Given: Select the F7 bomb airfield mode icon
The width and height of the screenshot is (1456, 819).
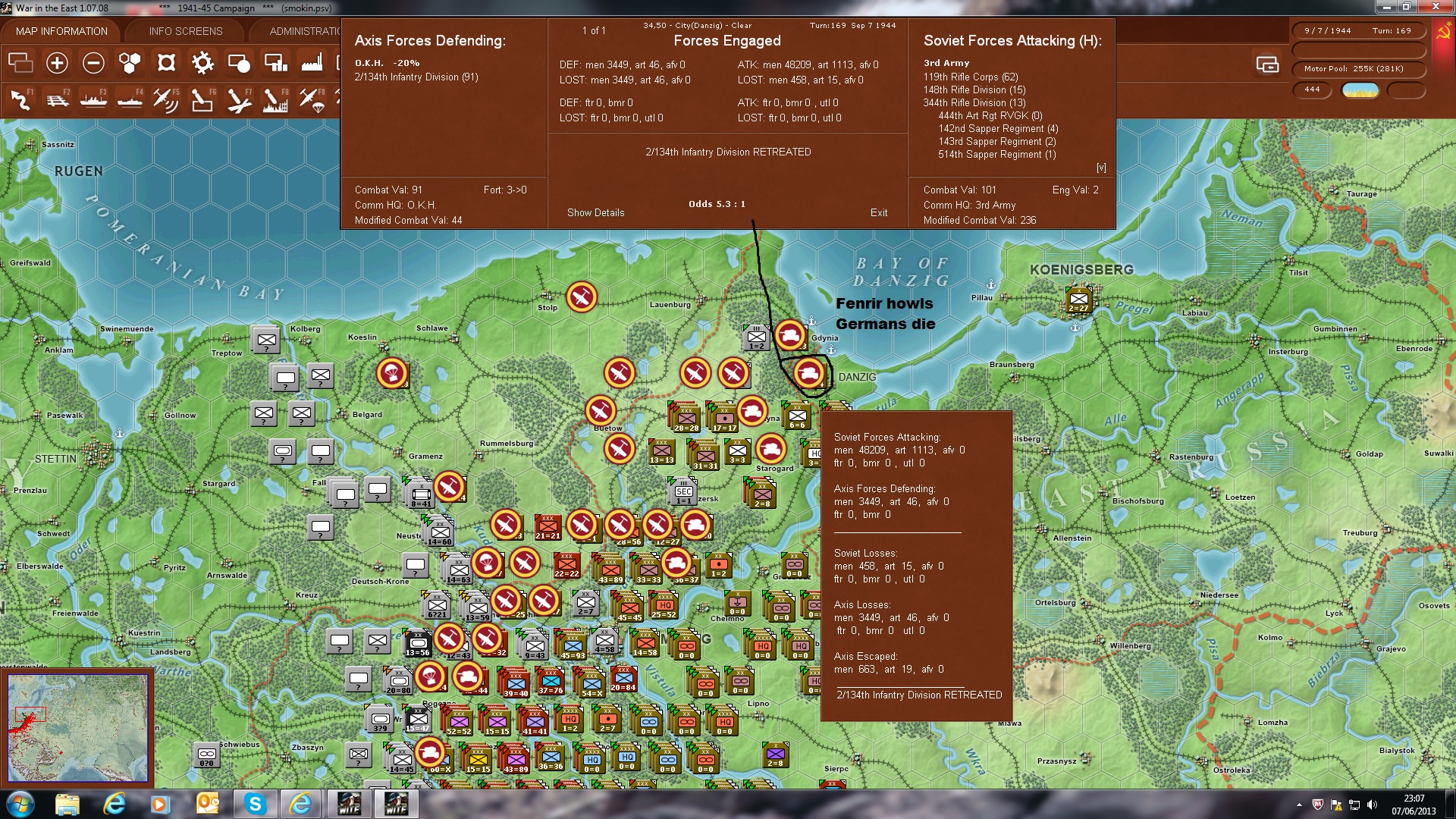Looking at the screenshot, I should pyautogui.click(x=239, y=99).
